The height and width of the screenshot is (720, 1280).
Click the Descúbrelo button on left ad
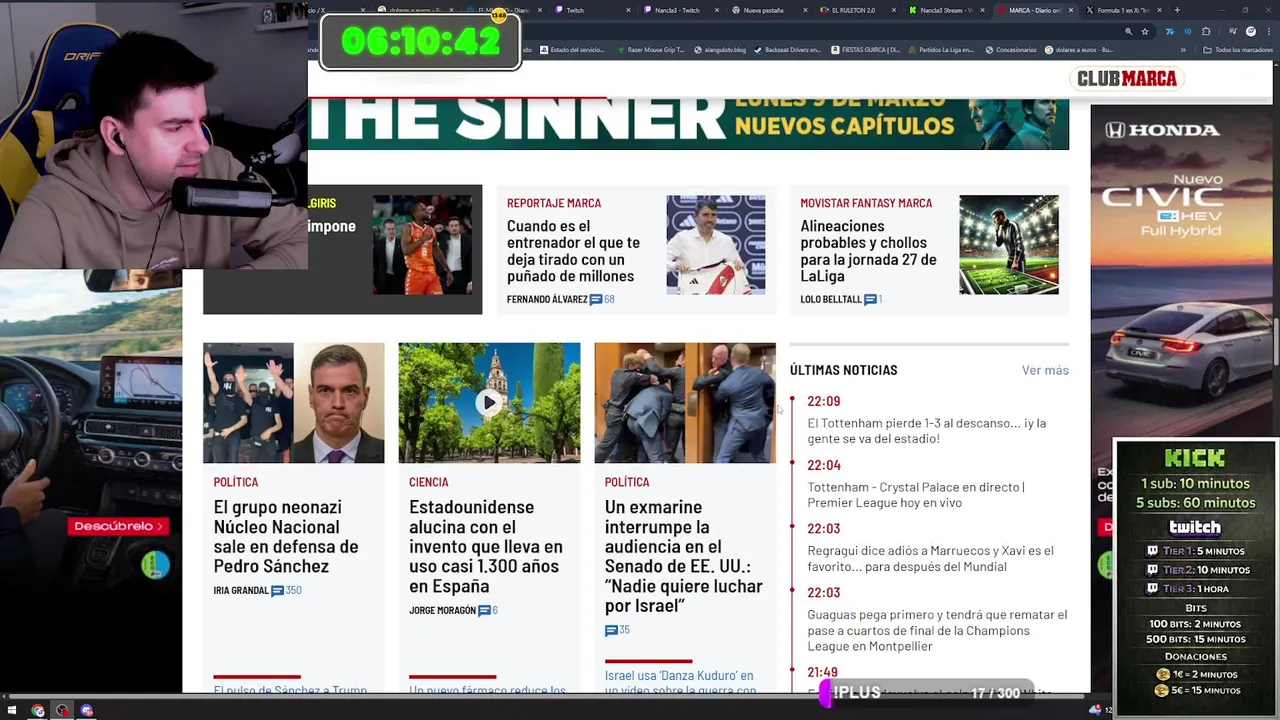click(x=119, y=526)
